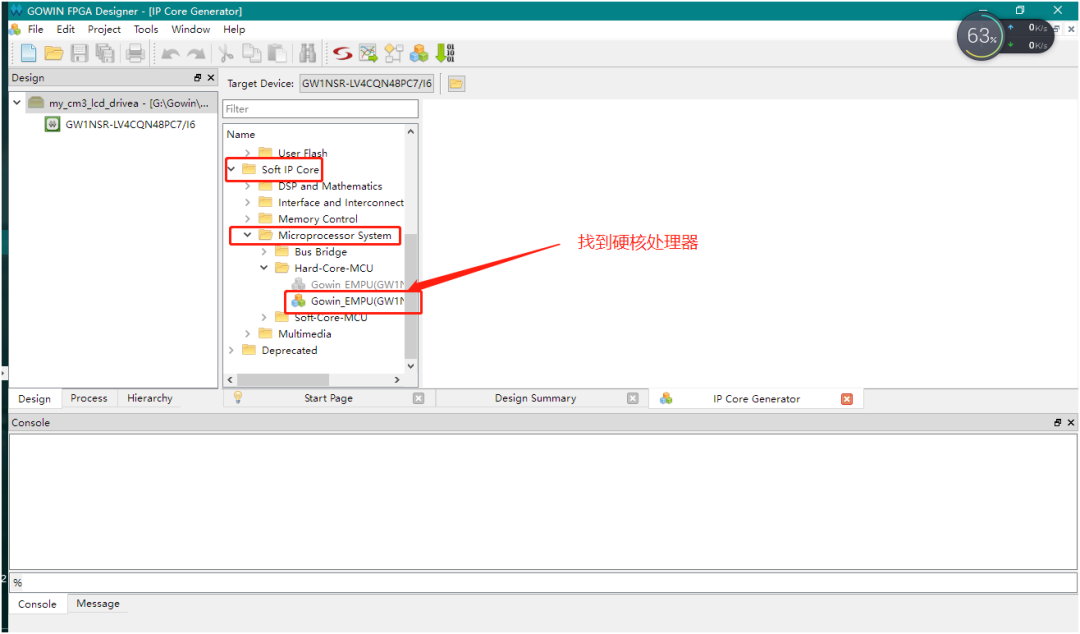Expand the User Flash folder
Image resolution: width=1080 pixels, height=634 pixels.
point(247,153)
